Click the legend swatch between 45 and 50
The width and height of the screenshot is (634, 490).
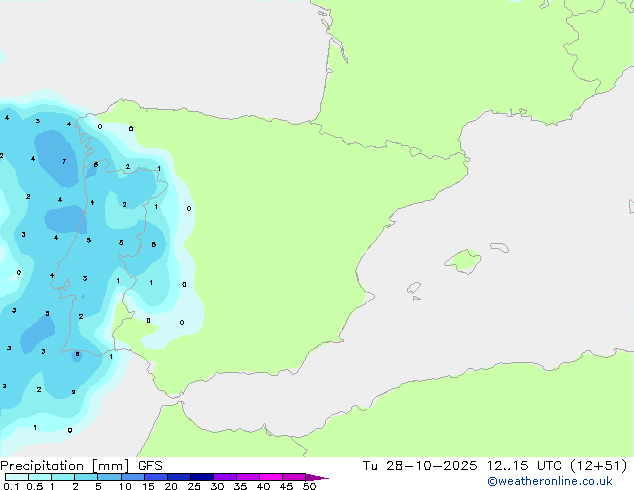(x=294, y=477)
